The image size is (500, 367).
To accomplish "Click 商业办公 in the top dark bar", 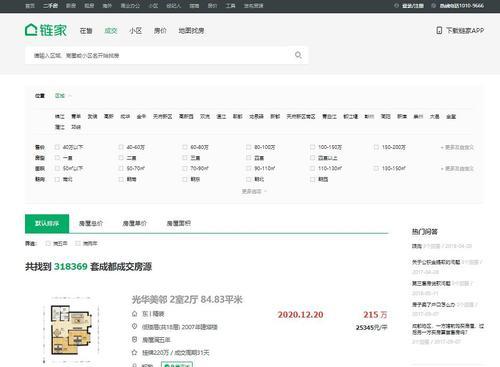I will coord(130,6).
